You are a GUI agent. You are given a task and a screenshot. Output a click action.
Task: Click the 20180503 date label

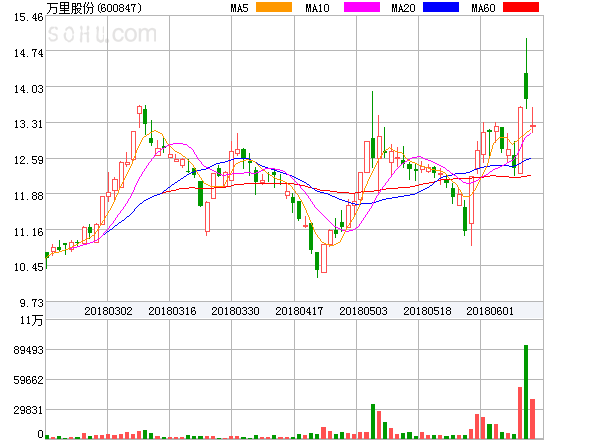click(363, 311)
